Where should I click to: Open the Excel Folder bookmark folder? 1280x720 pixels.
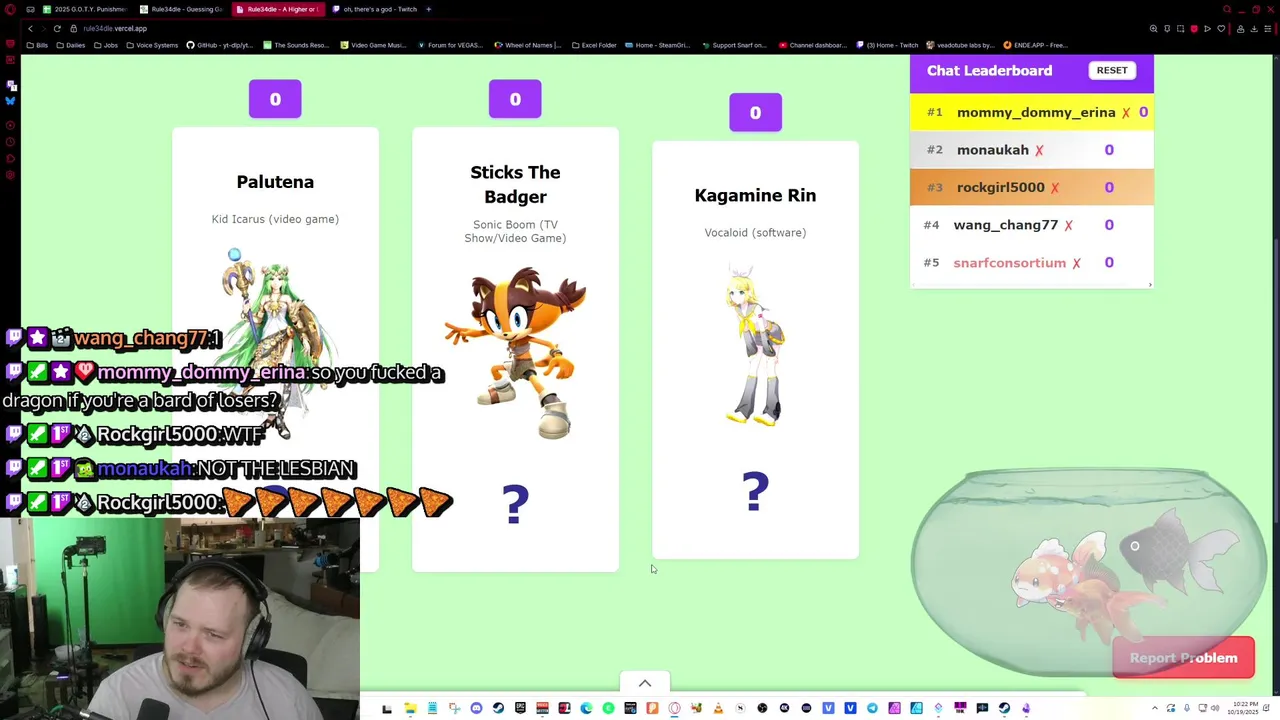point(593,45)
